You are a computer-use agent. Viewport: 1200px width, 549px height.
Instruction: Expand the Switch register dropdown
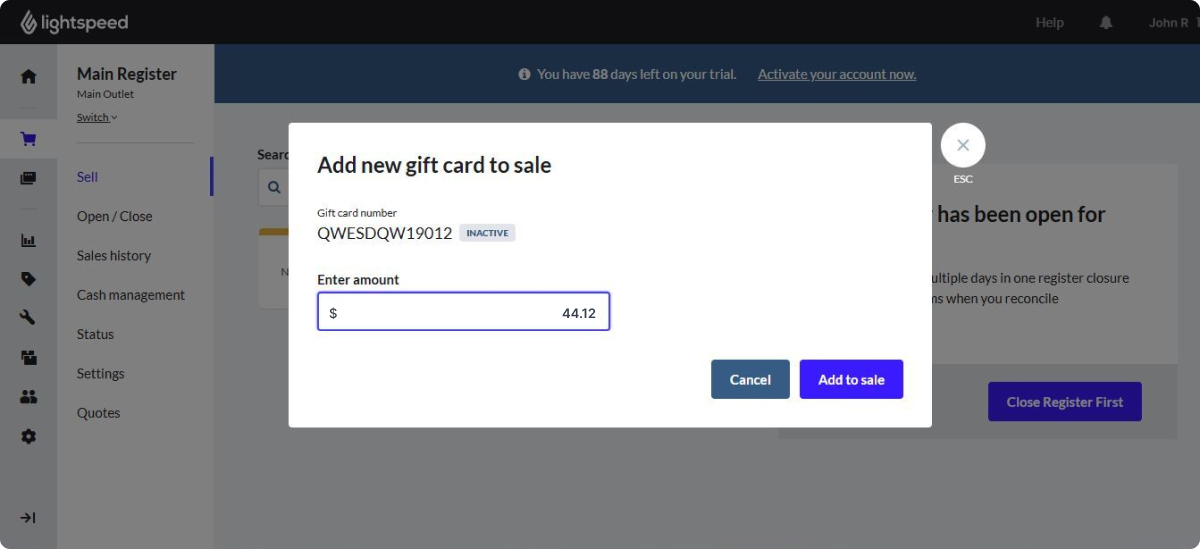click(97, 118)
